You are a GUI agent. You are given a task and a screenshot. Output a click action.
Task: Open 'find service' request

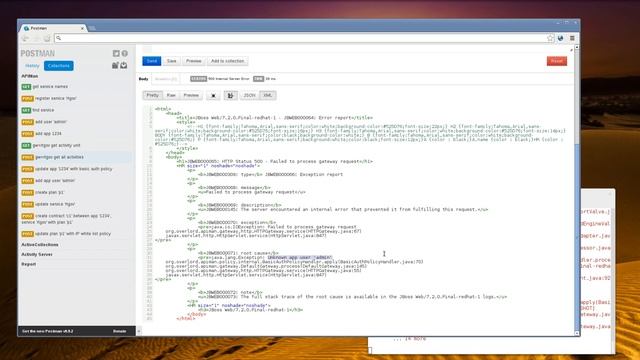76,110
